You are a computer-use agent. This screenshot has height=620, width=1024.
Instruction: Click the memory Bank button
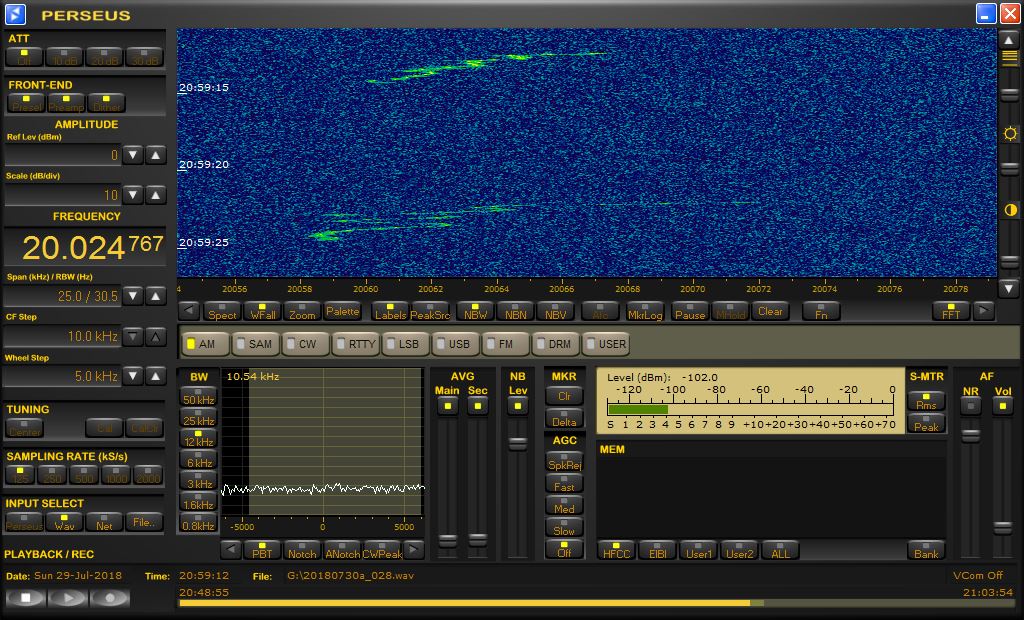tap(926, 550)
